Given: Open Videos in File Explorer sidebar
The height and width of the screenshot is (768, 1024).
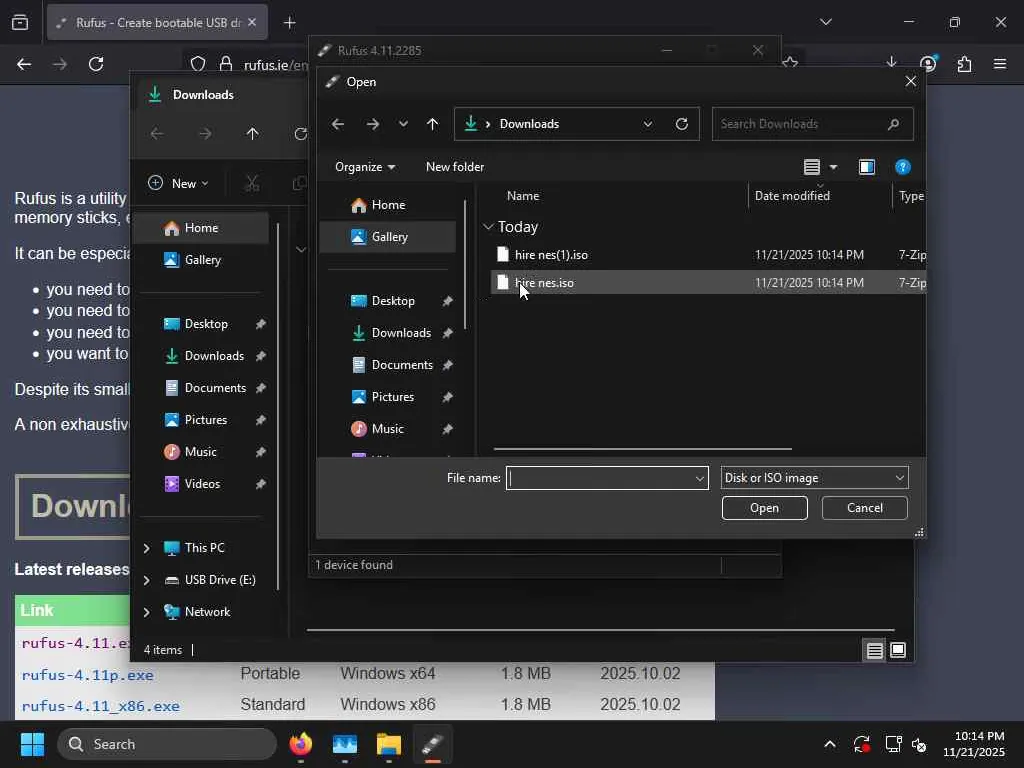Looking at the screenshot, I should pos(202,484).
